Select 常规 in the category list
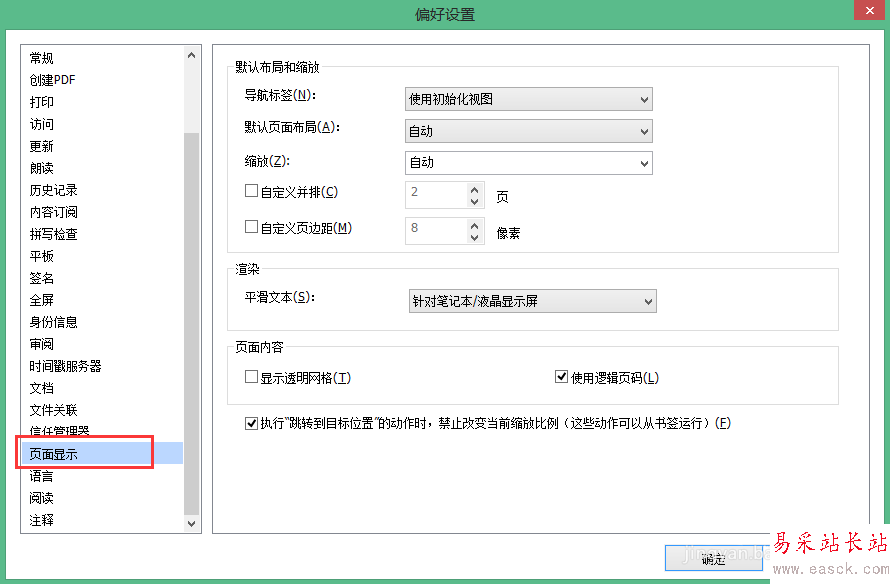Screen dimensions: 890x584 coord(42,58)
